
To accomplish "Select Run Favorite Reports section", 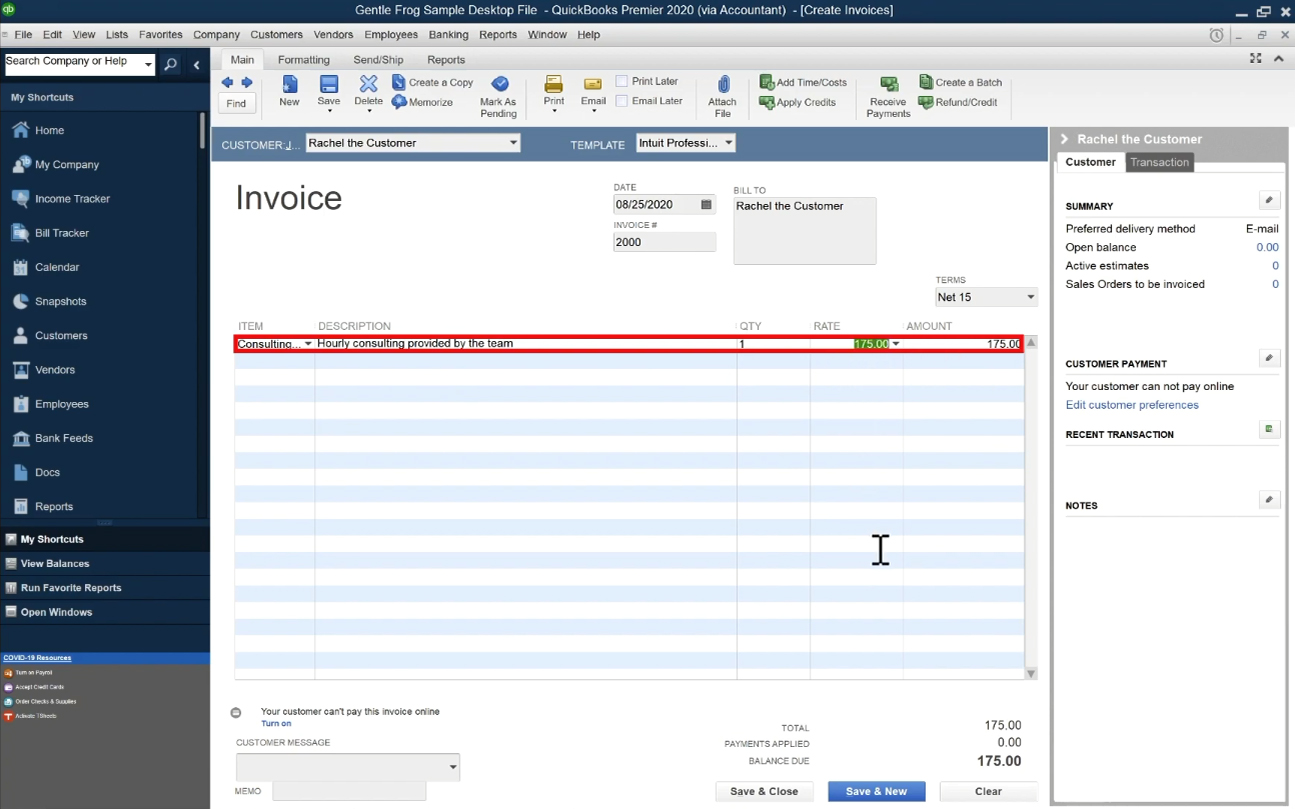I will [x=105, y=588].
